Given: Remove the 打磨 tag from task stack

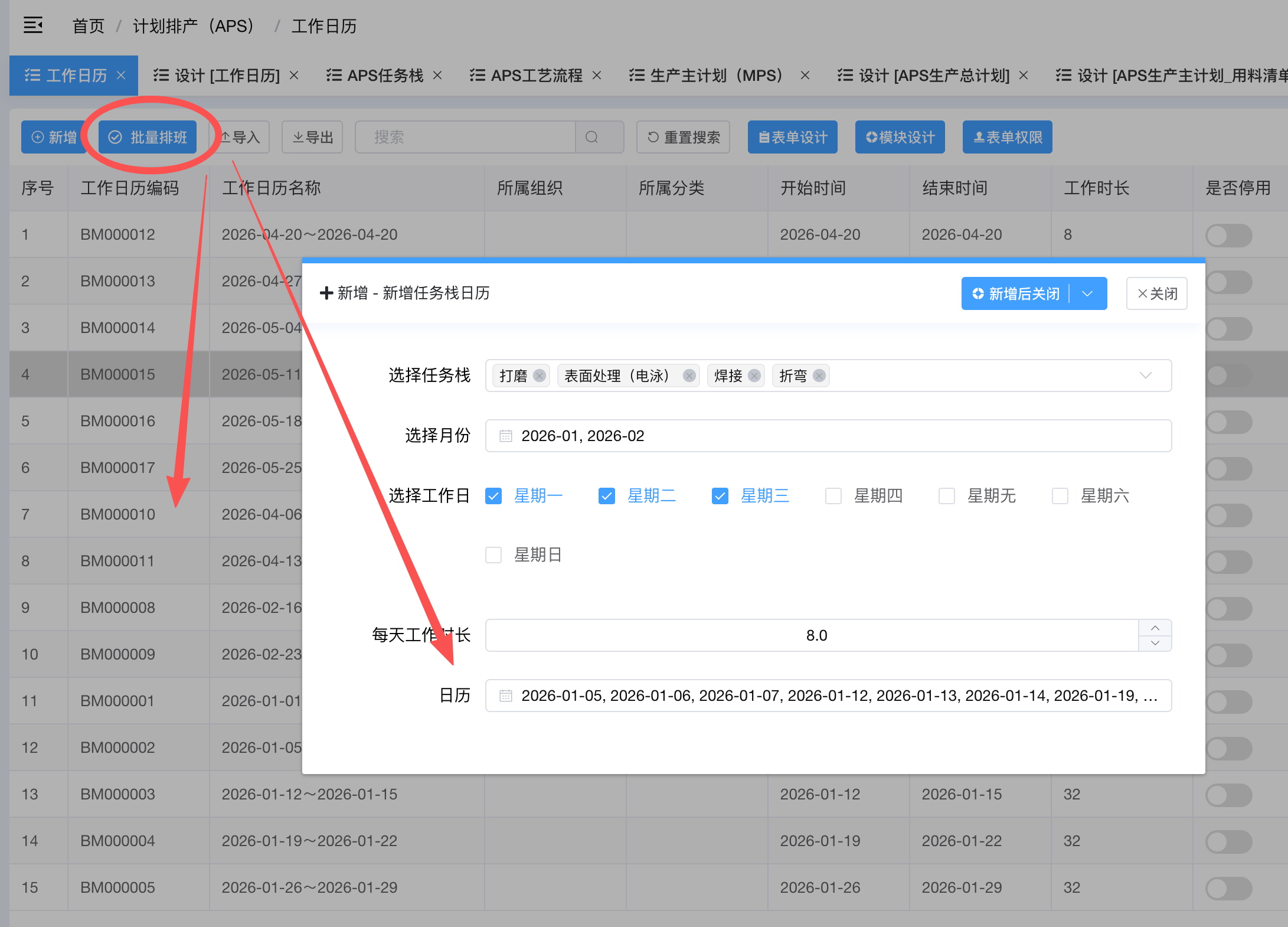Looking at the screenshot, I should 539,376.
